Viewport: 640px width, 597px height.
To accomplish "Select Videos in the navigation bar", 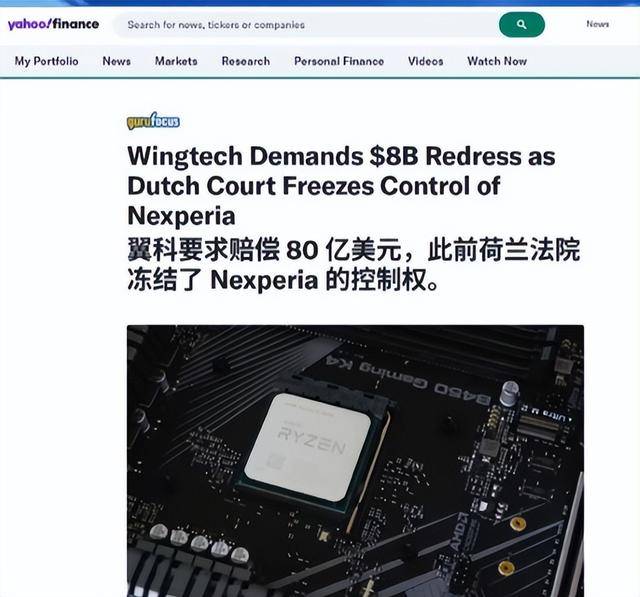I will pyautogui.click(x=426, y=61).
